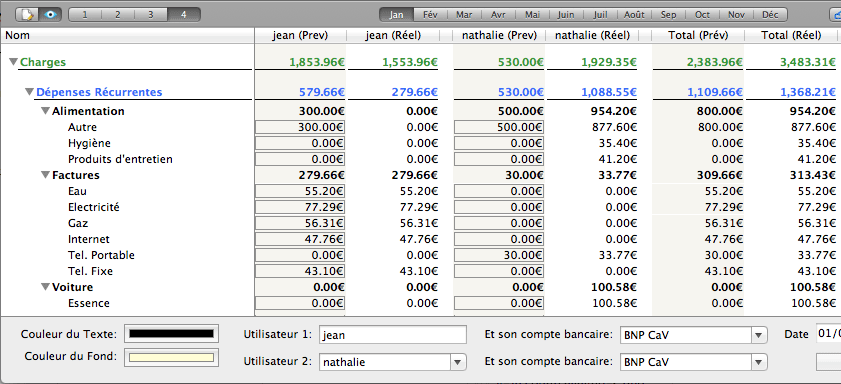Switch to the Déc month tab
Image resolution: width=841 pixels, height=384 pixels.
[770, 14]
